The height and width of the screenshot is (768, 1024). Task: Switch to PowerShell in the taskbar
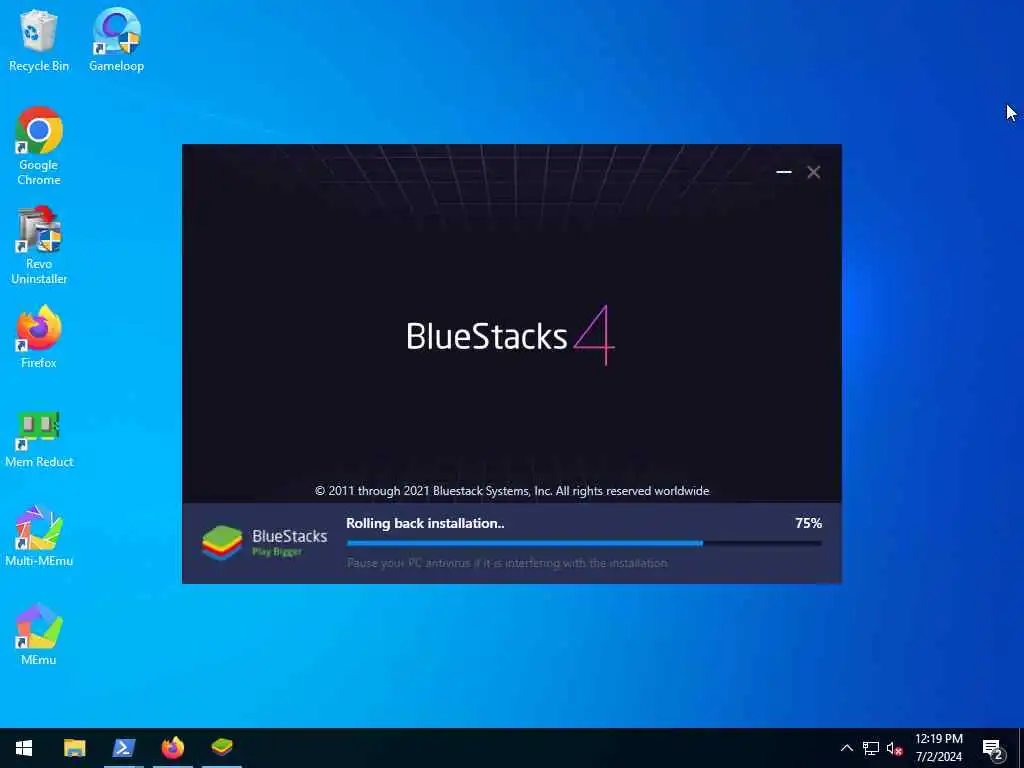123,748
